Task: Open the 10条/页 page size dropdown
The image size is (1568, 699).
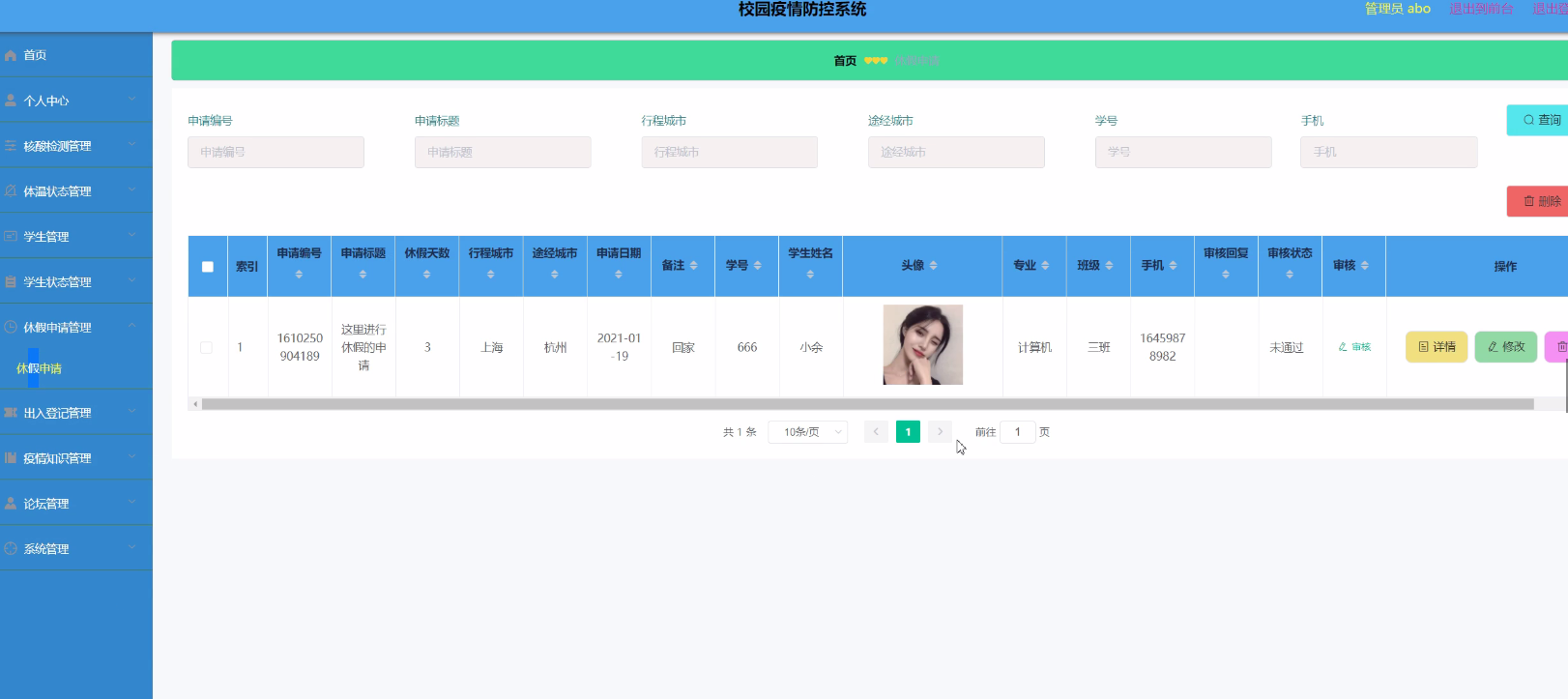Action: (x=808, y=432)
